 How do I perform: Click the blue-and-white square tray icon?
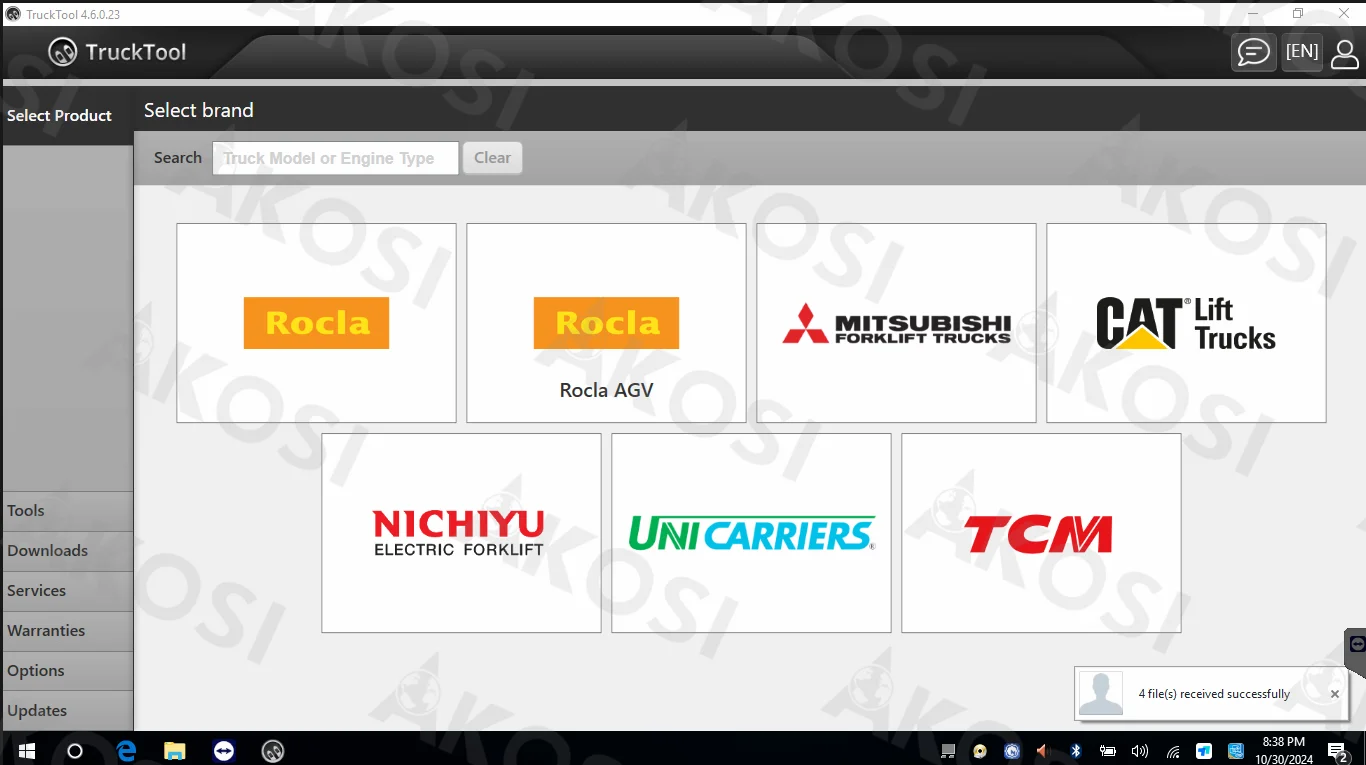tap(1204, 751)
